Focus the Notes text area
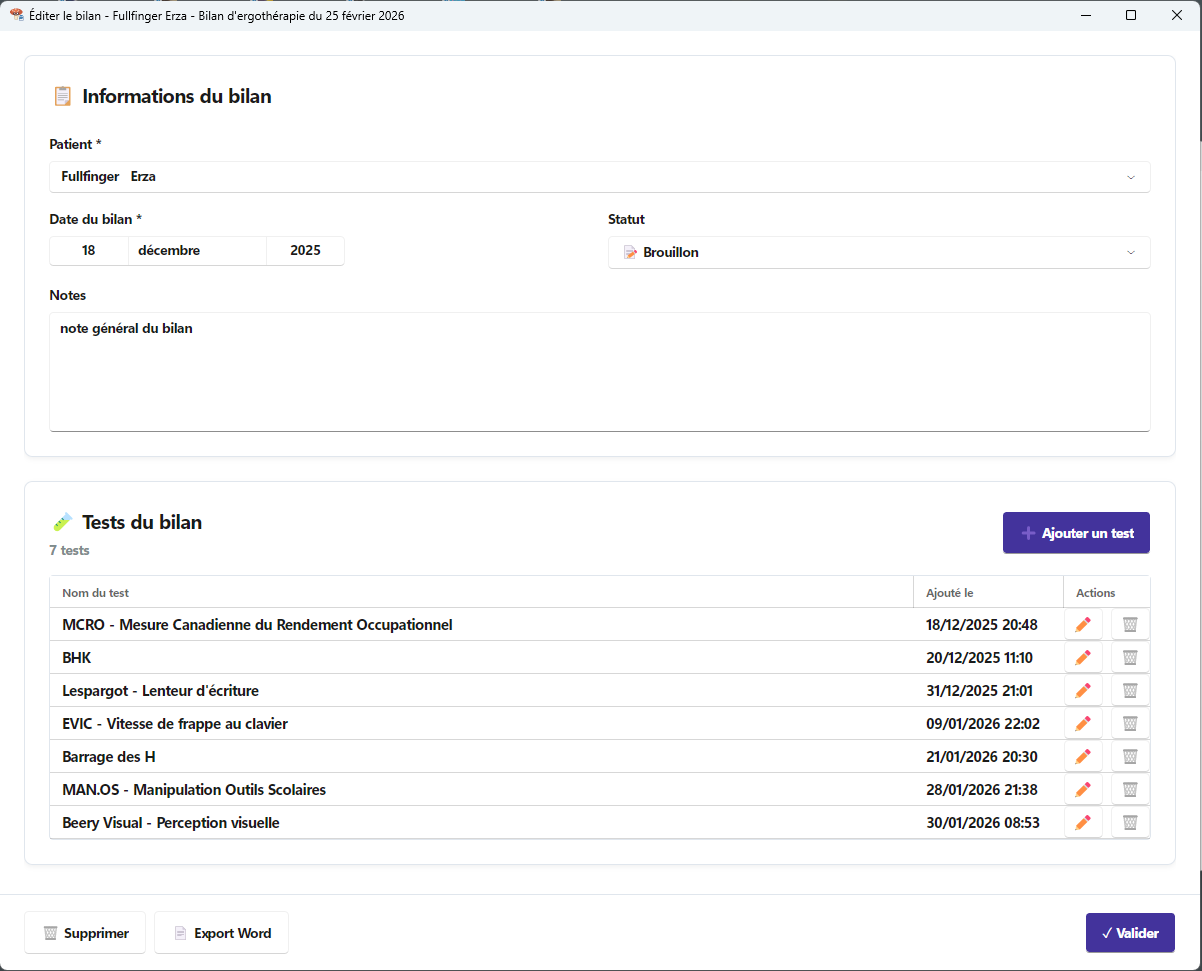Screen dimensions: 1202x971 (600, 372)
